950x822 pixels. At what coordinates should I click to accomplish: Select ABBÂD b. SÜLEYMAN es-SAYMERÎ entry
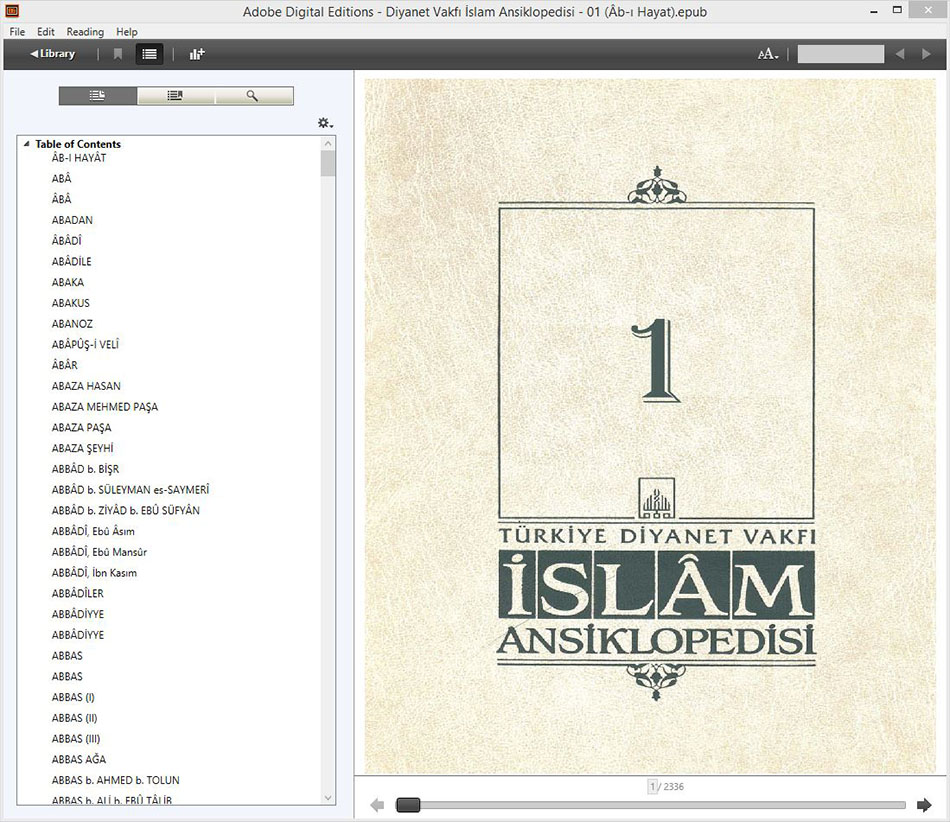[x=130, y=489]
